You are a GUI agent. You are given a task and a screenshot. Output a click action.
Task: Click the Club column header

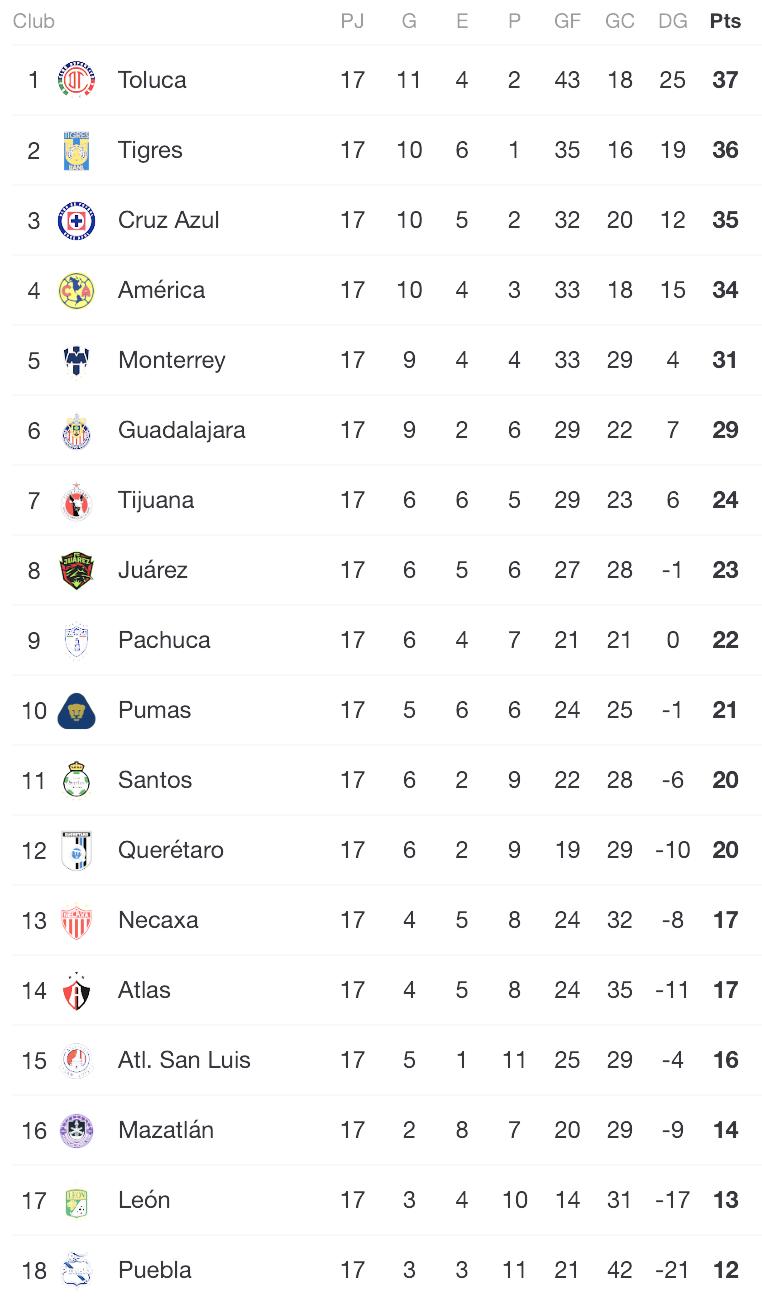pos(33,21)
